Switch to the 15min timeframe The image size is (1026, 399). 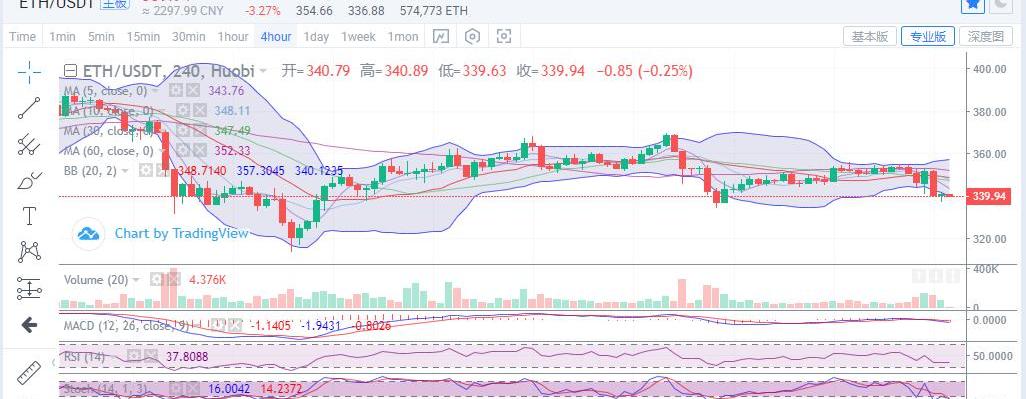click(x=143, y=37)
